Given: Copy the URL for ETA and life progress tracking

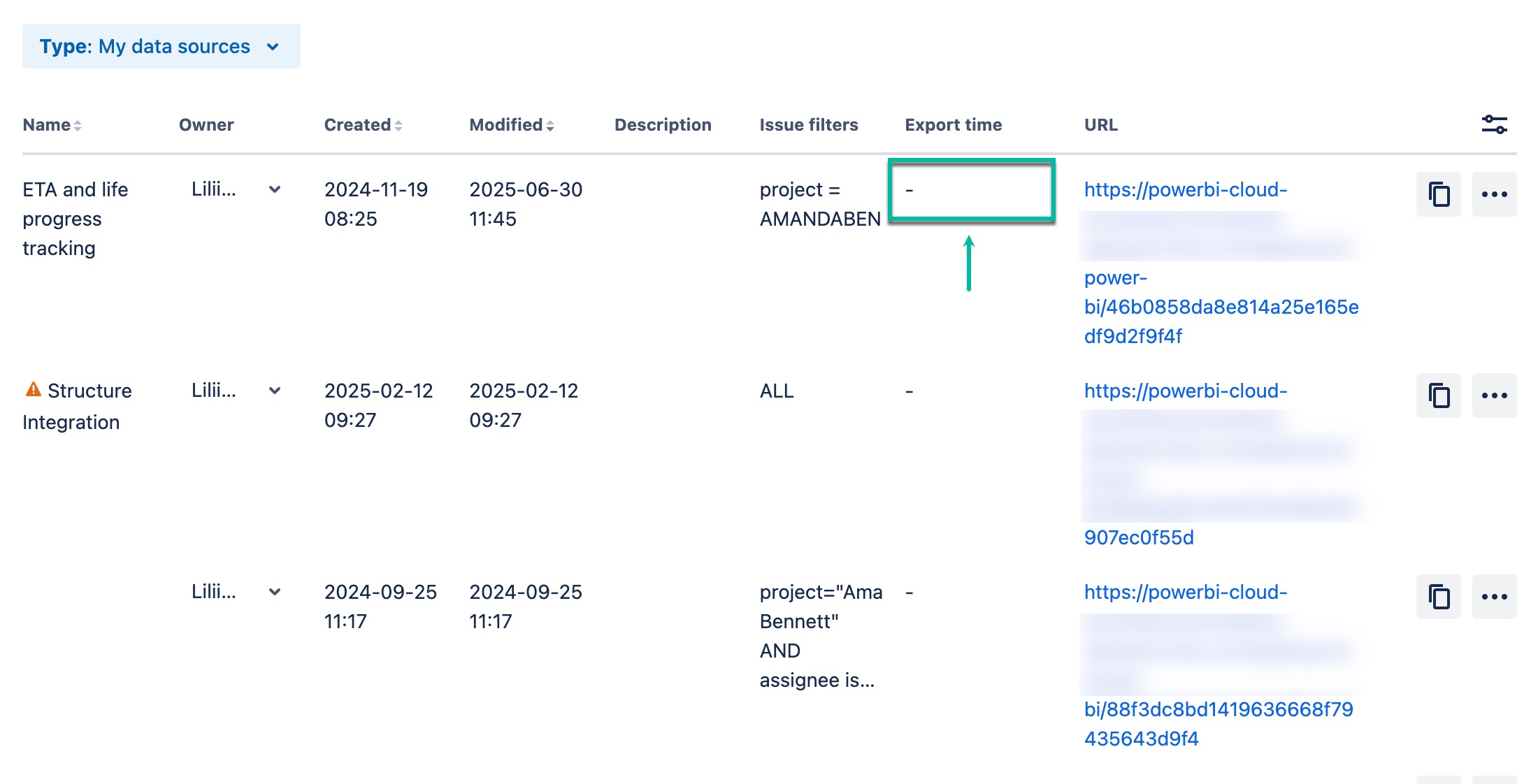Looking at the screenshot, I should pyautogui.click(x=1438, y=194).
